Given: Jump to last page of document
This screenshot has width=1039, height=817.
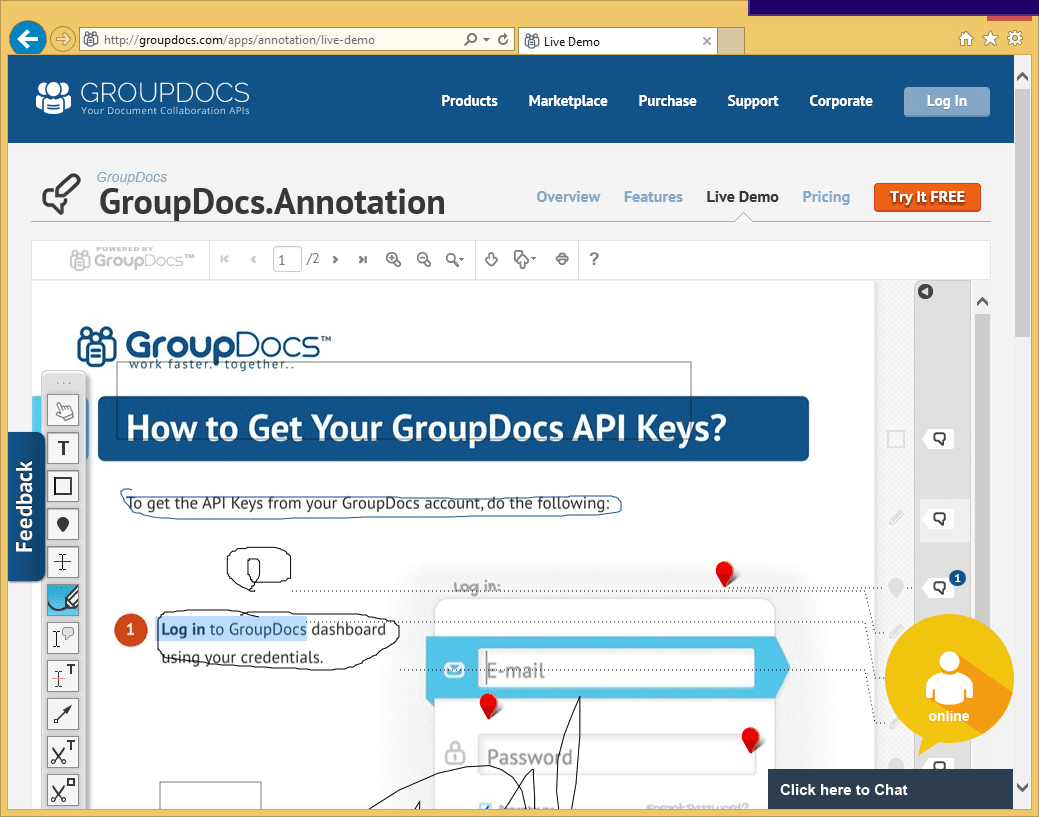Looking at the screenshot, I should [362, 259].
